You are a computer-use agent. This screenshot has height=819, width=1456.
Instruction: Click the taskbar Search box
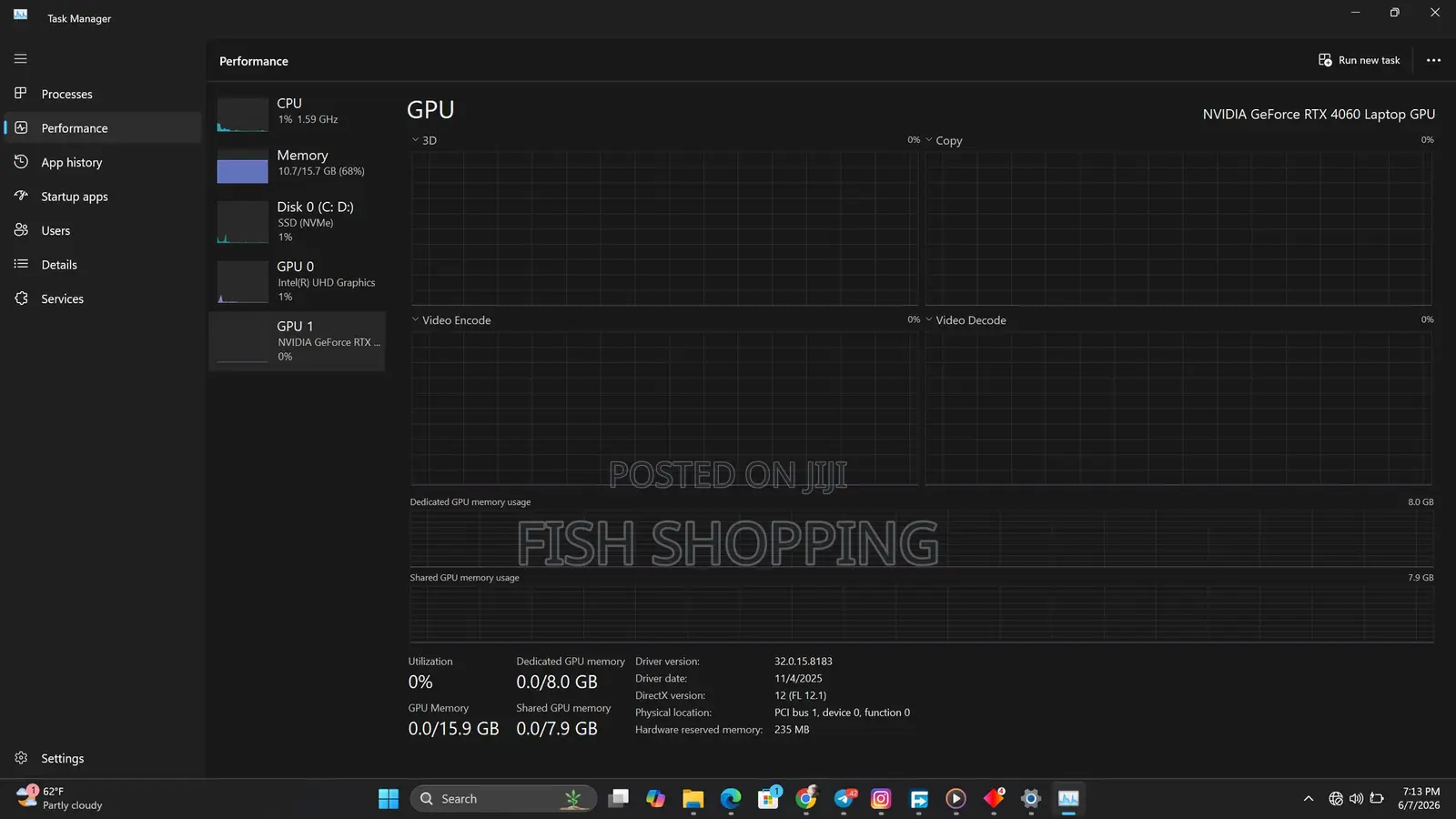tap(503, 799)
